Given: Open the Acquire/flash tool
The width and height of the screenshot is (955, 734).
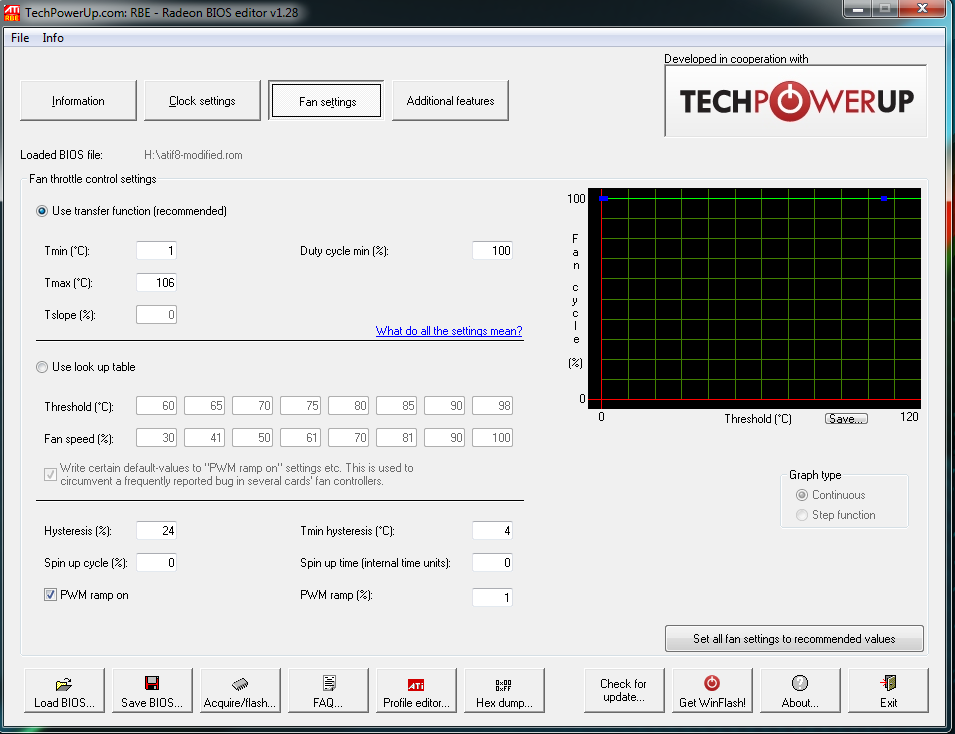Looking at the screenshot, I should click(240, 690).
